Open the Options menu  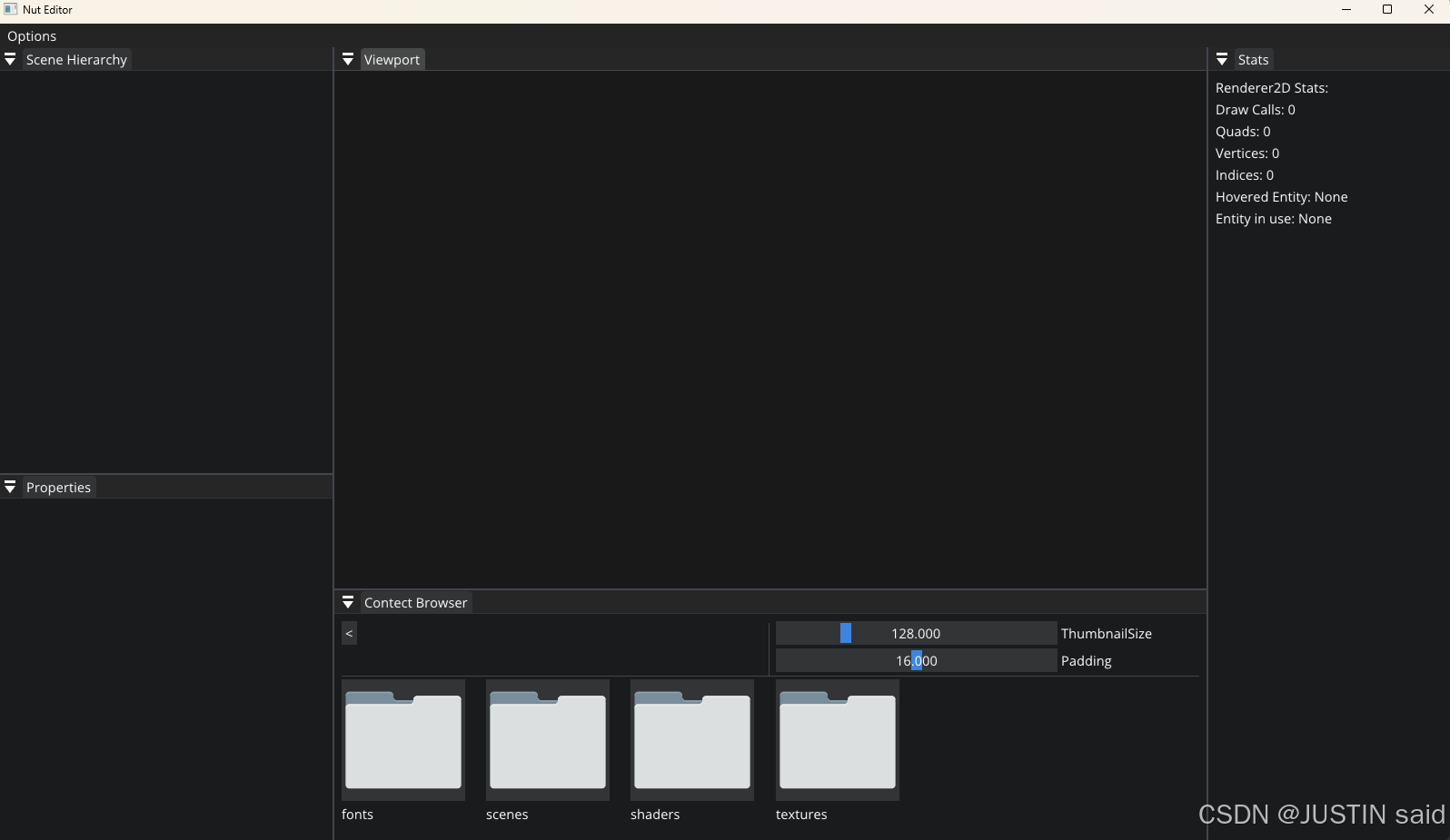[32, 36]
